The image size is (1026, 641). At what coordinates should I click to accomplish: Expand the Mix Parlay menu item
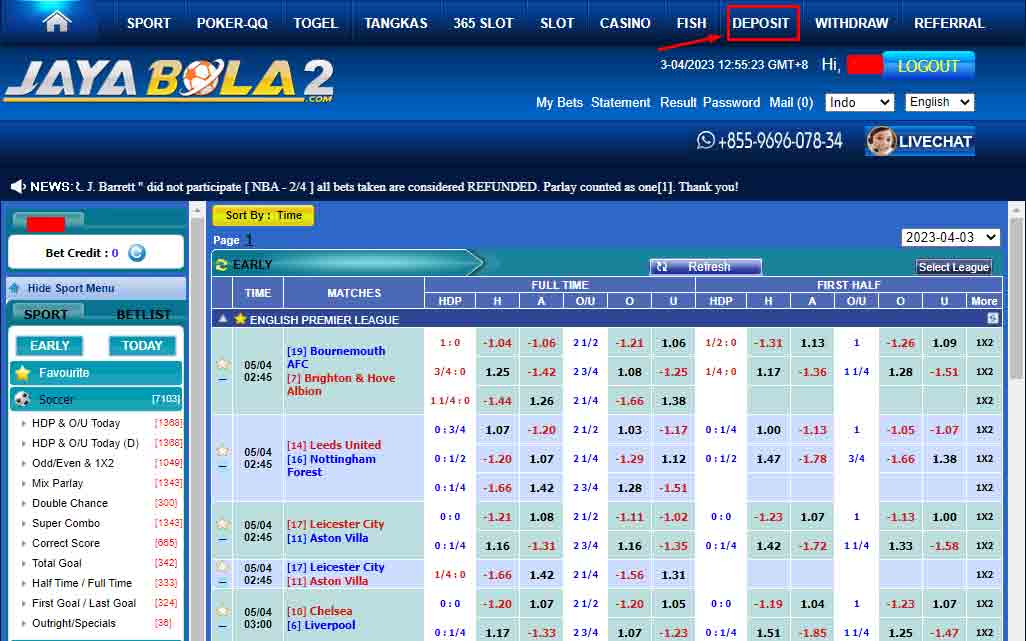58,483
